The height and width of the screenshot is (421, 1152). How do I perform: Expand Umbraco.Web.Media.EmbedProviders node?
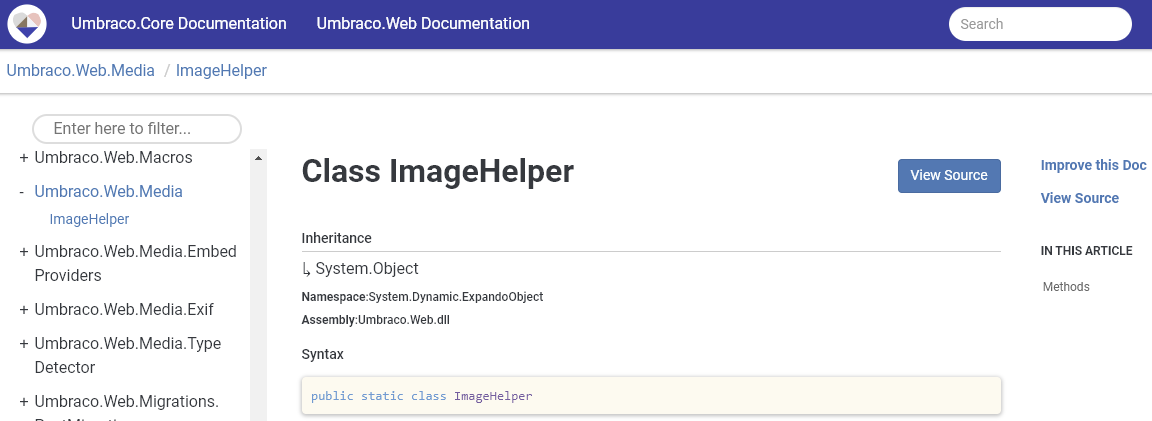tap(24, 252)
